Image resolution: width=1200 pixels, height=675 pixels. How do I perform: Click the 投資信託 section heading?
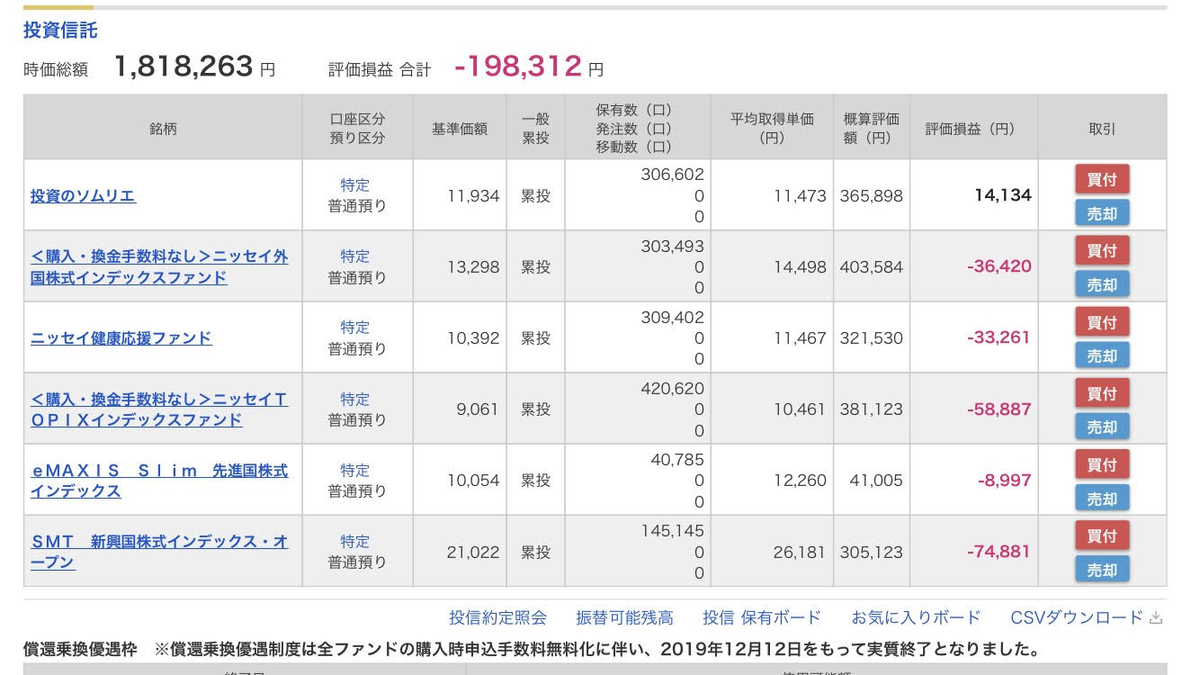61,30
